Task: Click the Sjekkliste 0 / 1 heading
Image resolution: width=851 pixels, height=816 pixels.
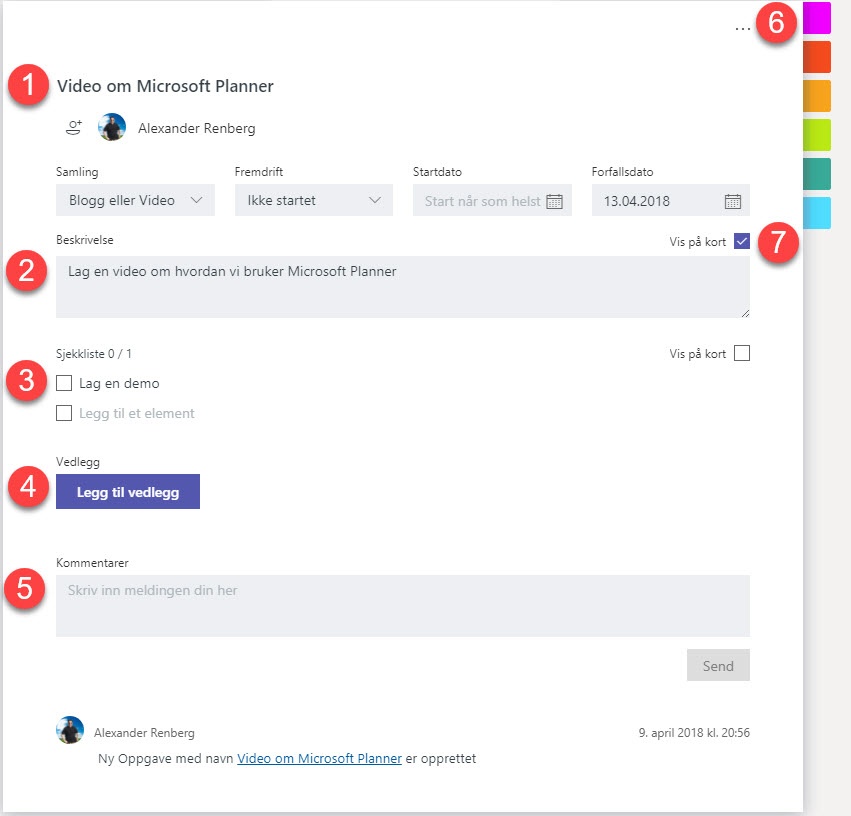Action: click(93, 354)
